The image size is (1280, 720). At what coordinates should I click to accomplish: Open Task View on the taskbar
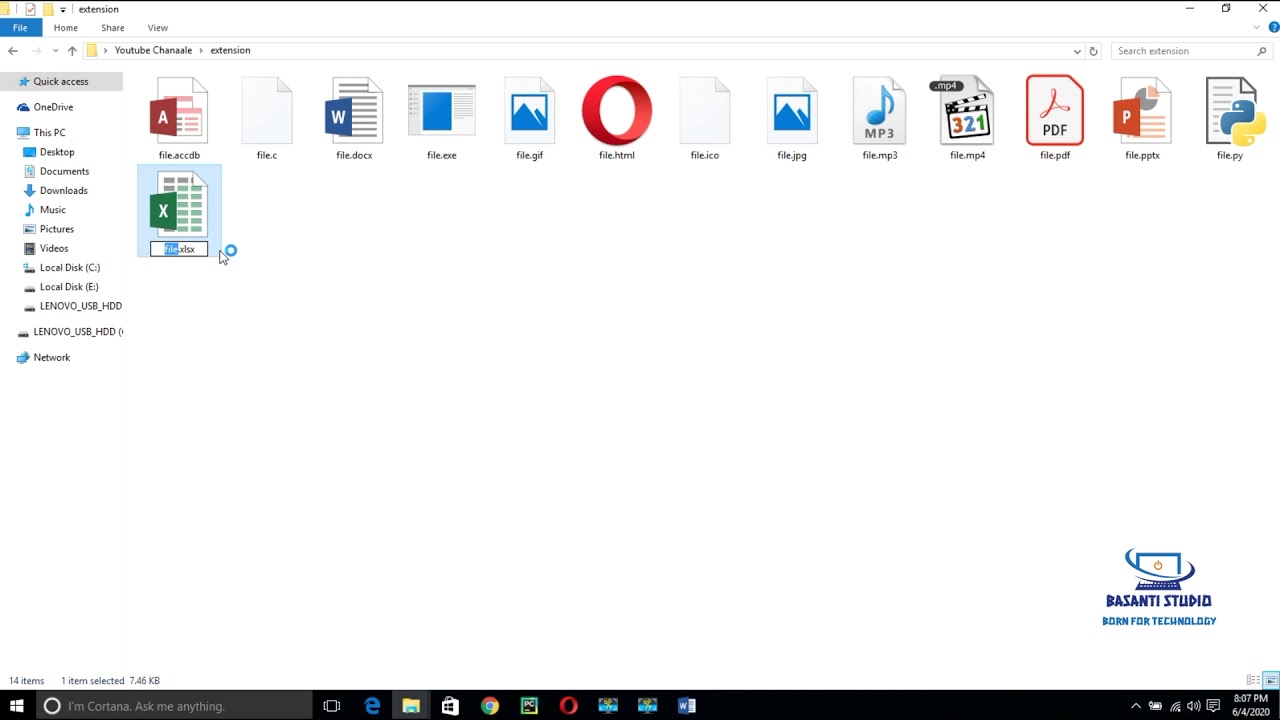[x=332, y=706]
